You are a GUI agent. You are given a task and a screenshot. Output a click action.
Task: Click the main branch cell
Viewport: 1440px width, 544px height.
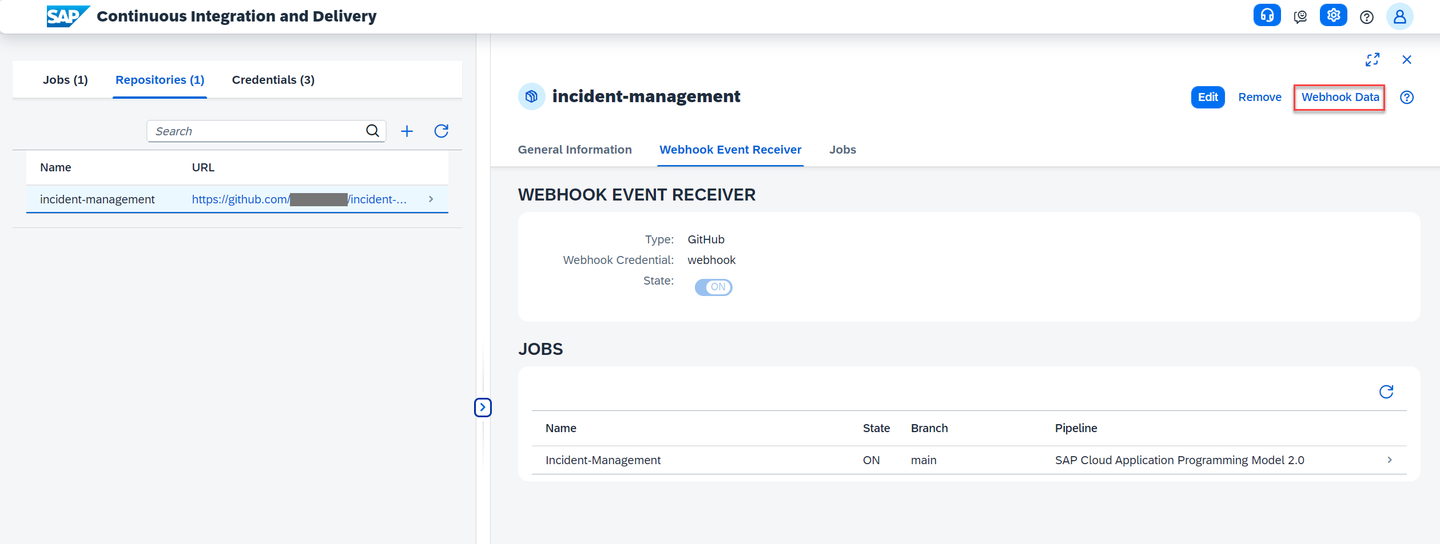924,460
